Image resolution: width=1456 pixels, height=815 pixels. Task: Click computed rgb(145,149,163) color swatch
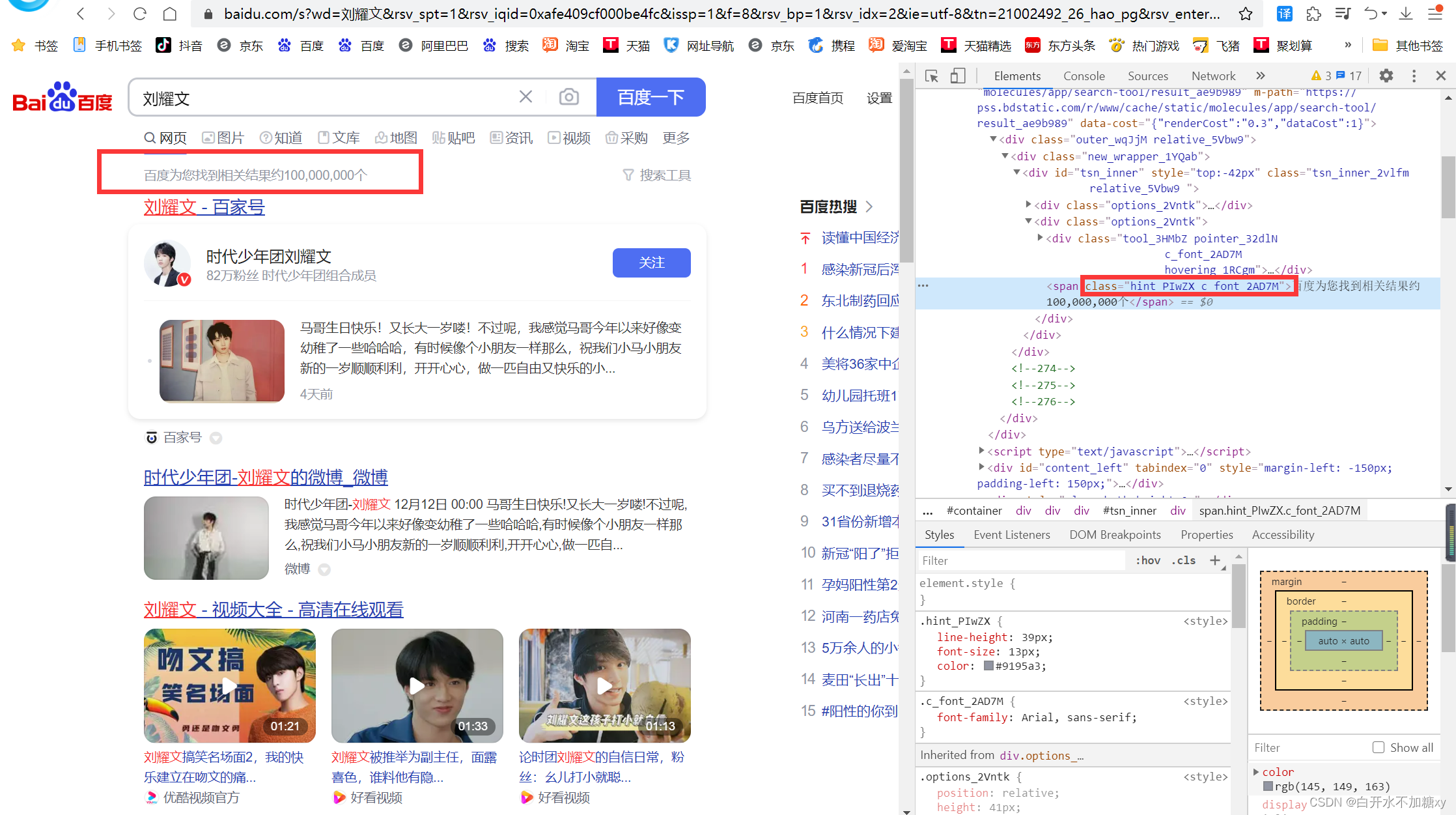1268,786
